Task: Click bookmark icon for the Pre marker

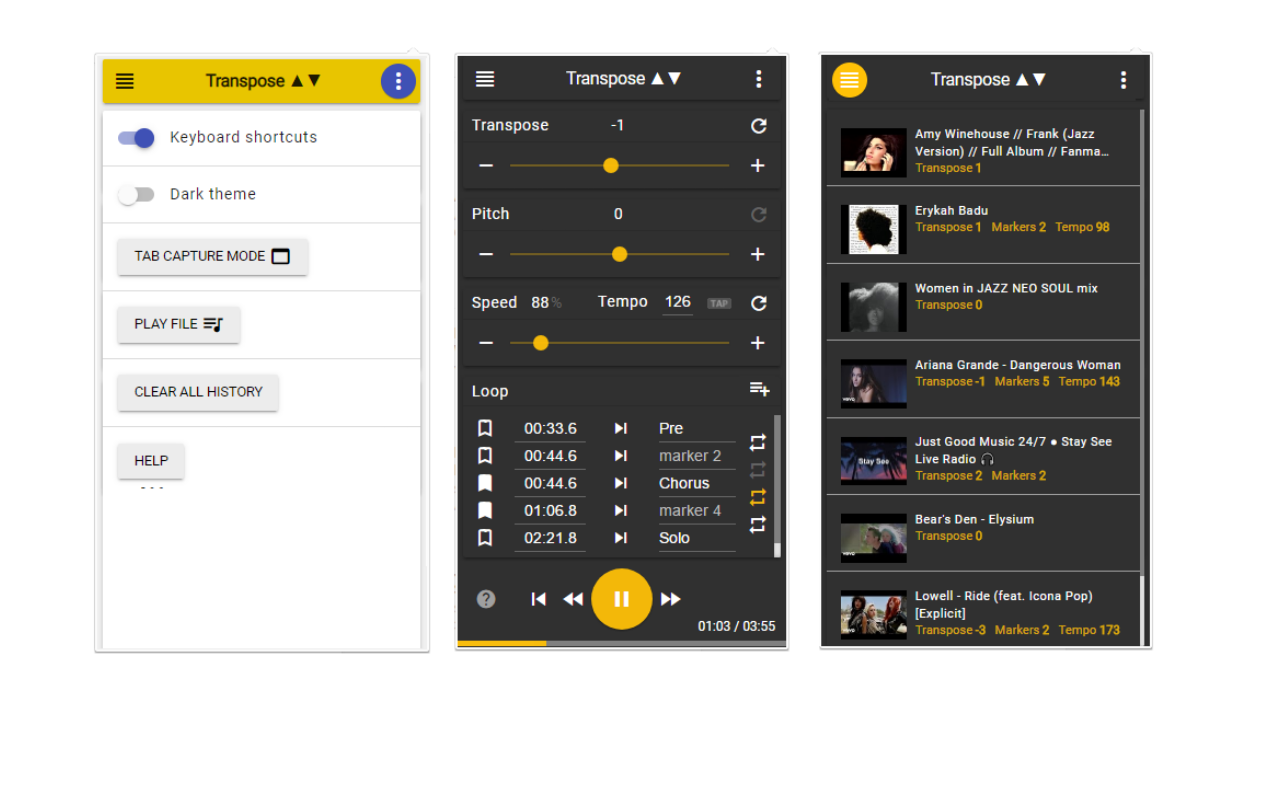Action: click(485, 428)
